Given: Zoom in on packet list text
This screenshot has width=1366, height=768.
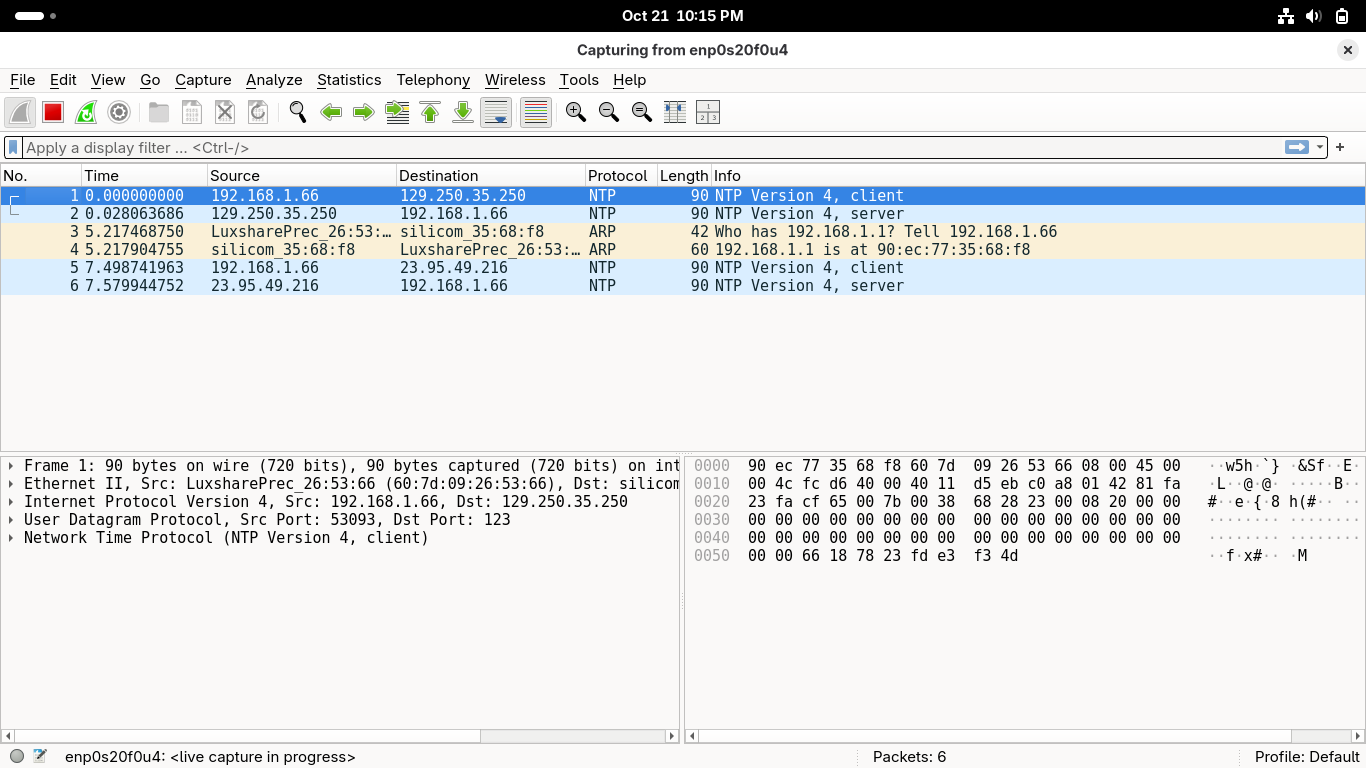Looking at the screenshot, I should [575, 113].
